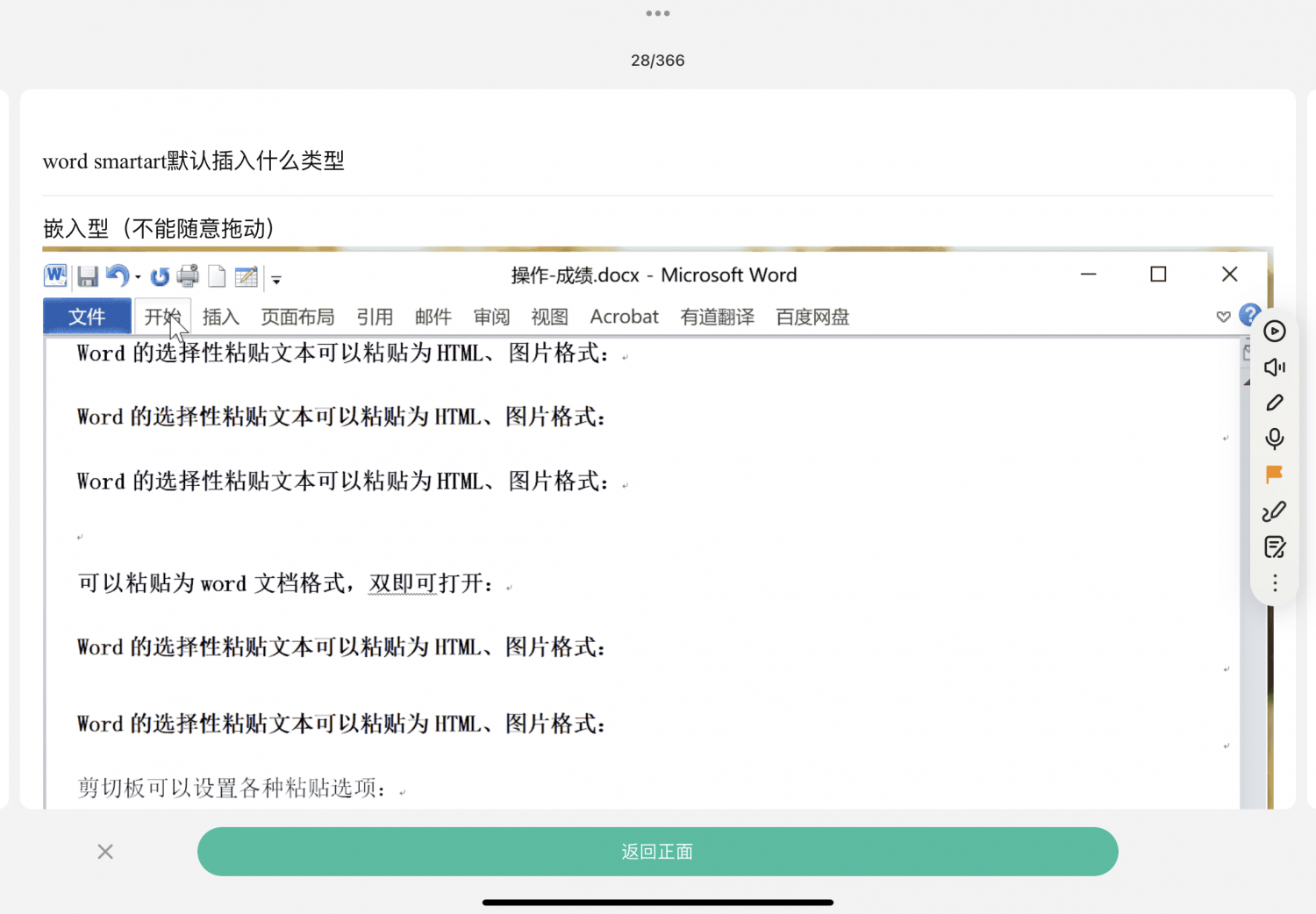
Task: Tap the three-dot handle at top
Action: coord(658,13)
